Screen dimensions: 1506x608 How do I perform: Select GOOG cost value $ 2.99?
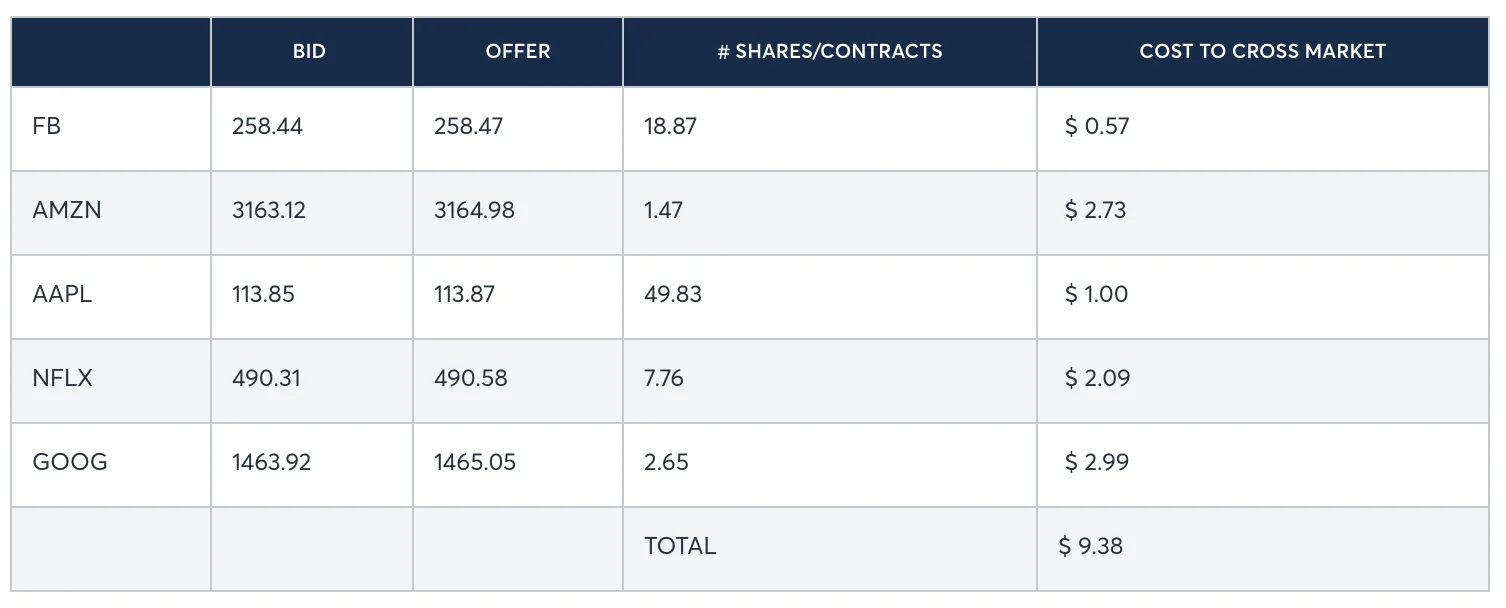coord(1097,462)
